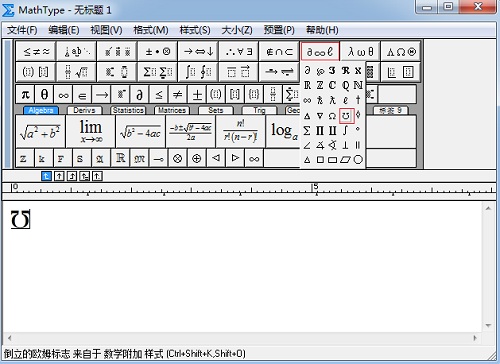500x364 pixels.
Task: Open the 文件(F) menu
Action: point(22,30)
